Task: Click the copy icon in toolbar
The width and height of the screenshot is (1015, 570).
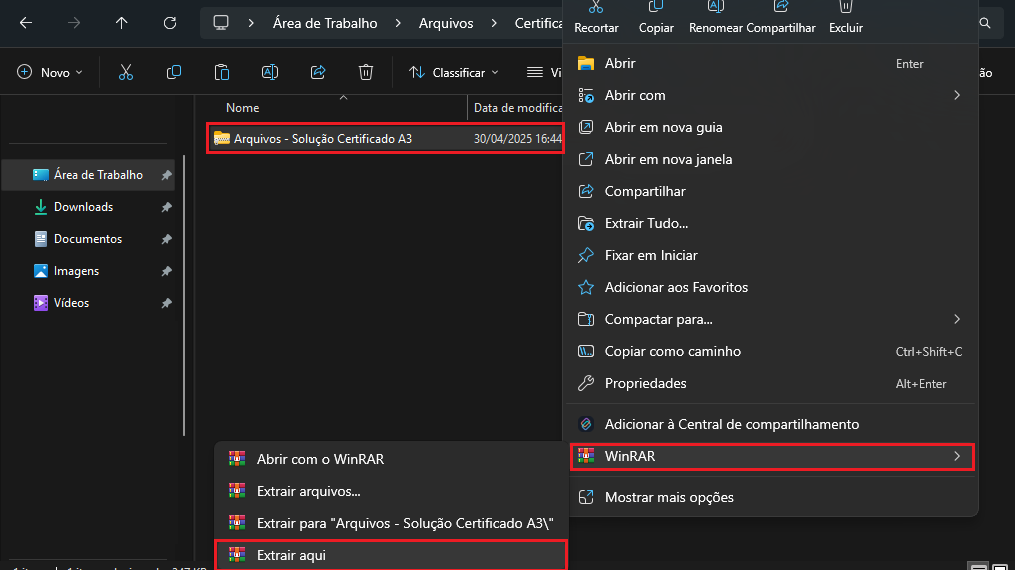Action: 174,72
